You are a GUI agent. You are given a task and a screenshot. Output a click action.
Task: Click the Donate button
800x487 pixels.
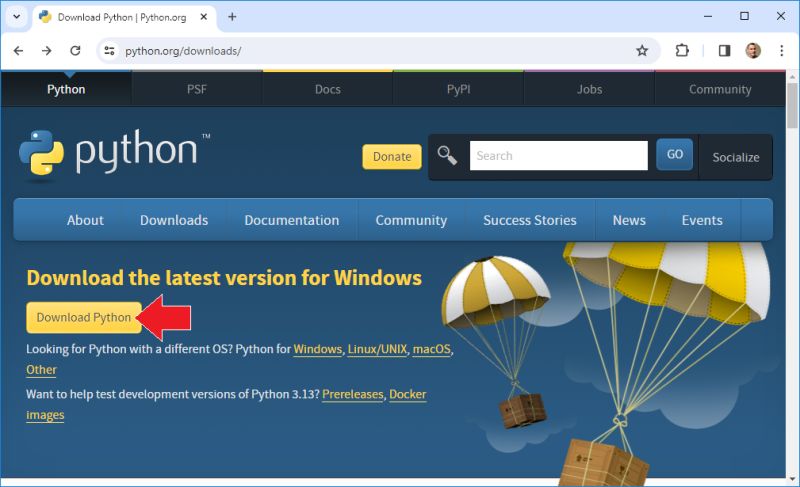392,157
